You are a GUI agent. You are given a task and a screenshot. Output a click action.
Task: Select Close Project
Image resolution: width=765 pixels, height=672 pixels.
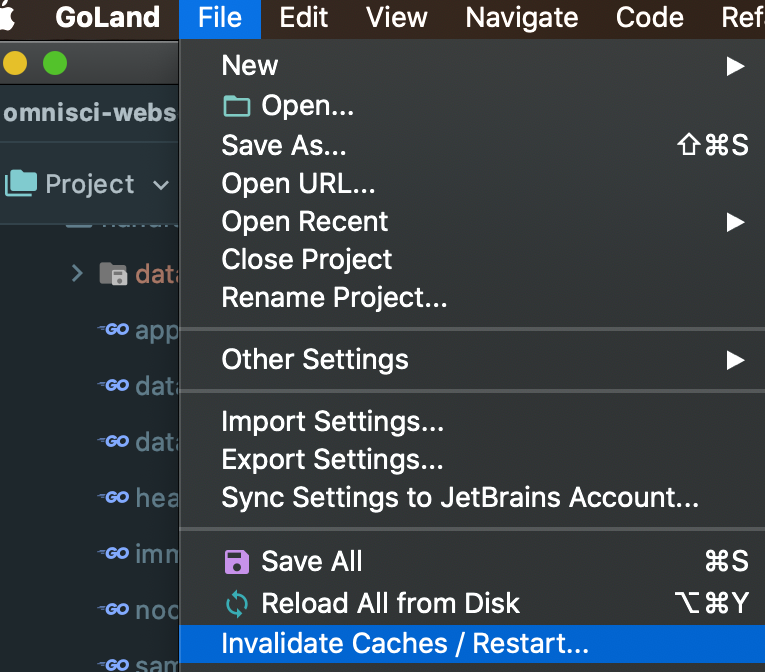coord(472,259)
